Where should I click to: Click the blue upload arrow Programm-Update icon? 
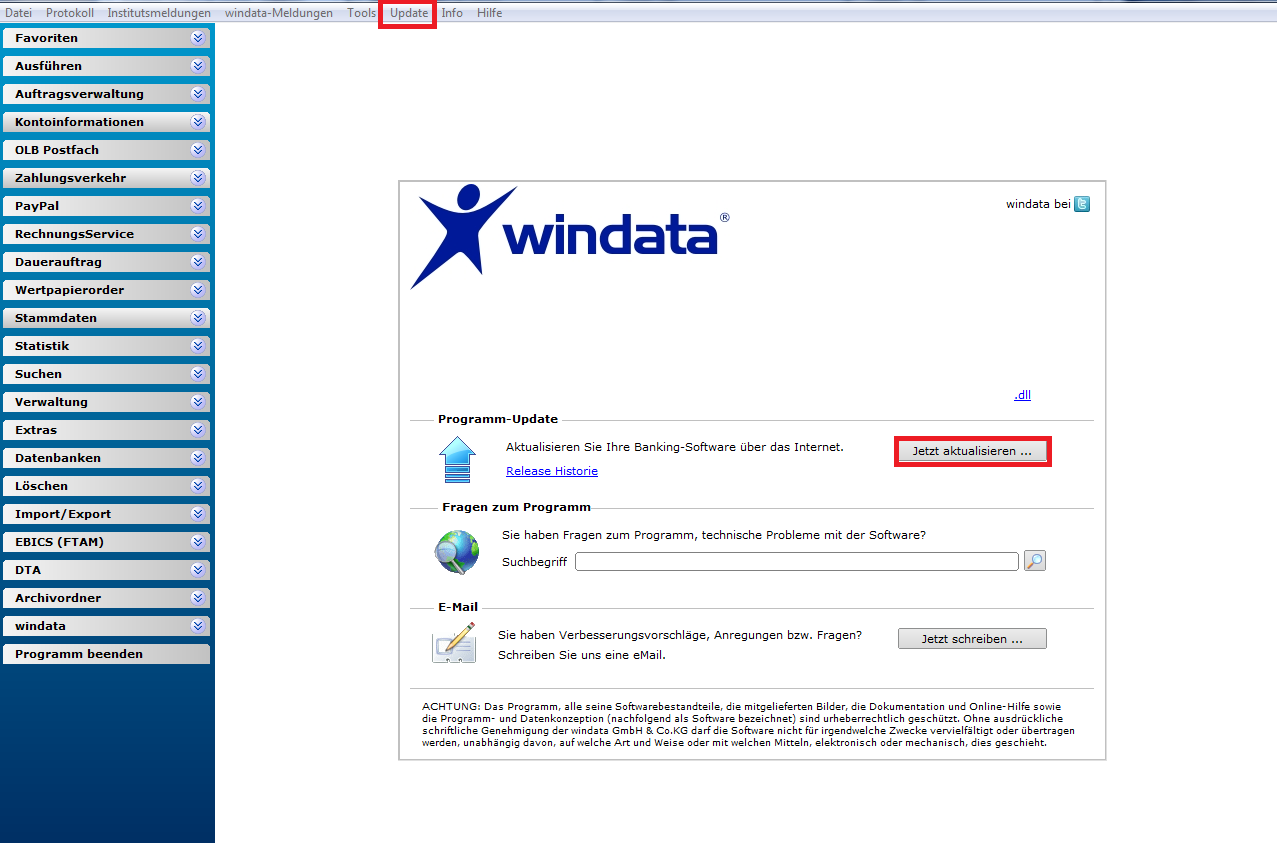point(458,460)
